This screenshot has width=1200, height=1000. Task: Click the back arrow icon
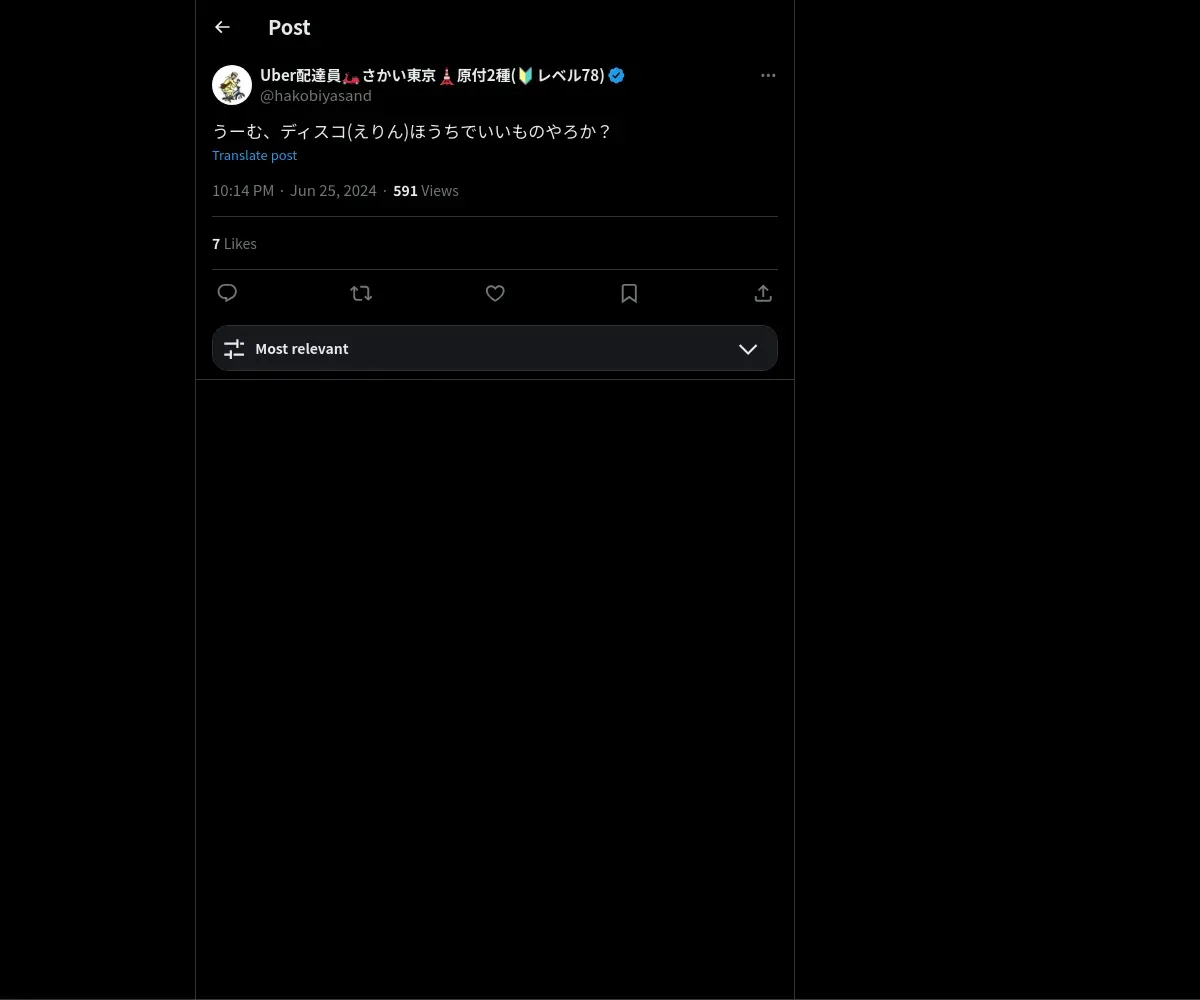tap(222, 27)
